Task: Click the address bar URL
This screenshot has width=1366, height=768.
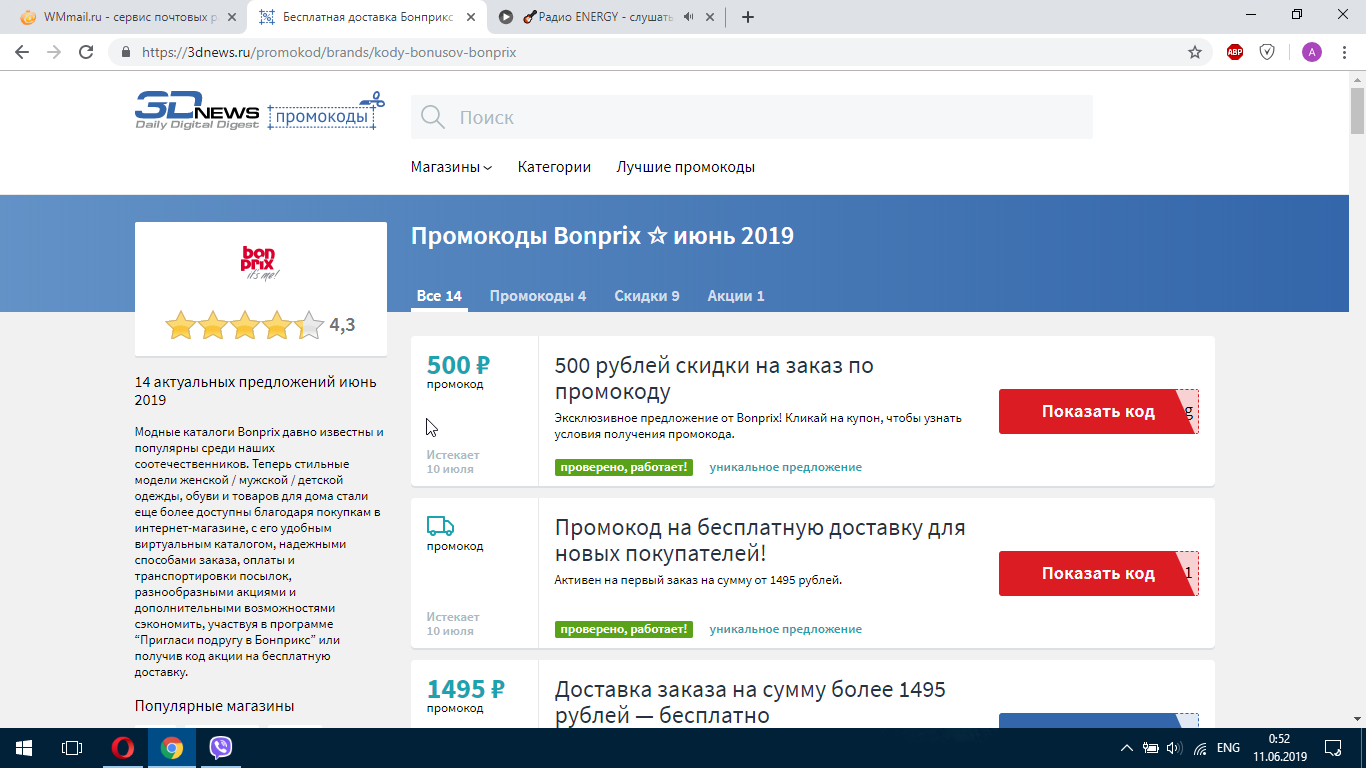Action: click(x=330, y=52)
